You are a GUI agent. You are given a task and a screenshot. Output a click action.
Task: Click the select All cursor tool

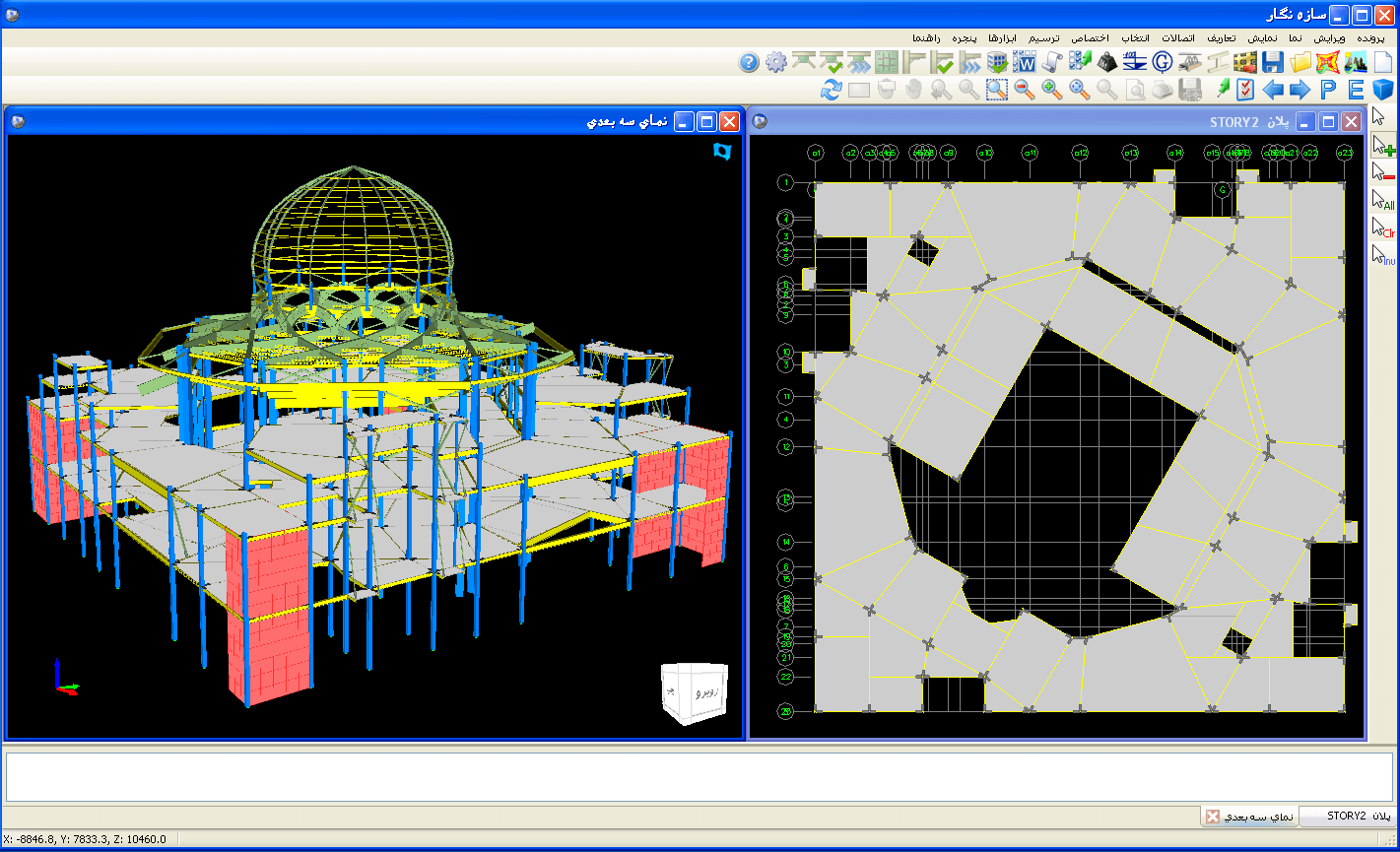click(x=1384, y=200)
